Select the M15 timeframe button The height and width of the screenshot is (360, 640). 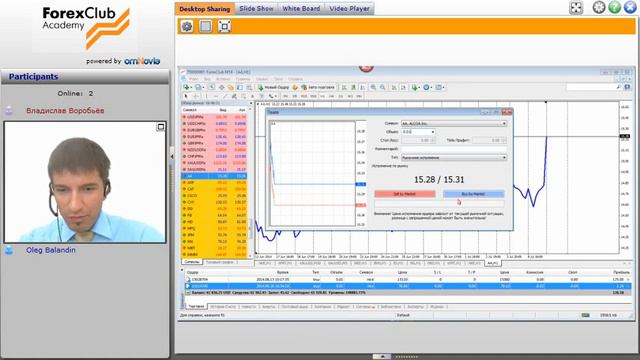click(303, 96)
